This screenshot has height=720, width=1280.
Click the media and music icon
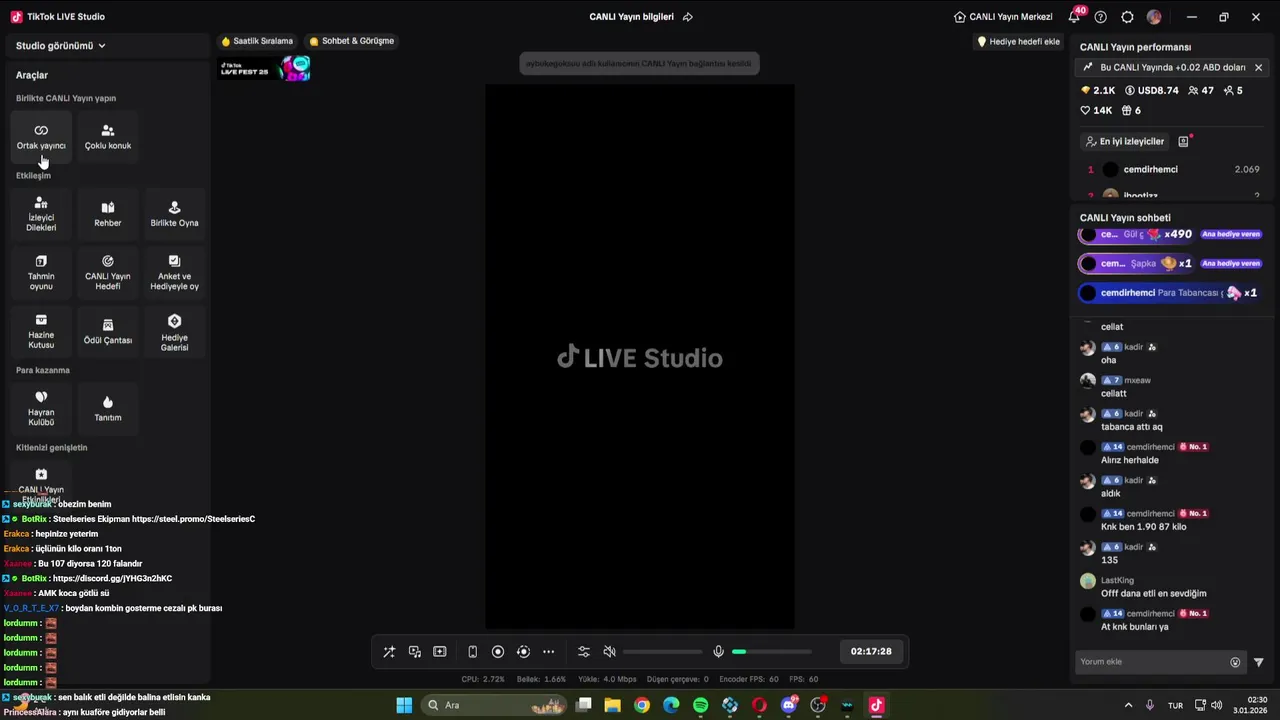coord(415,652)
